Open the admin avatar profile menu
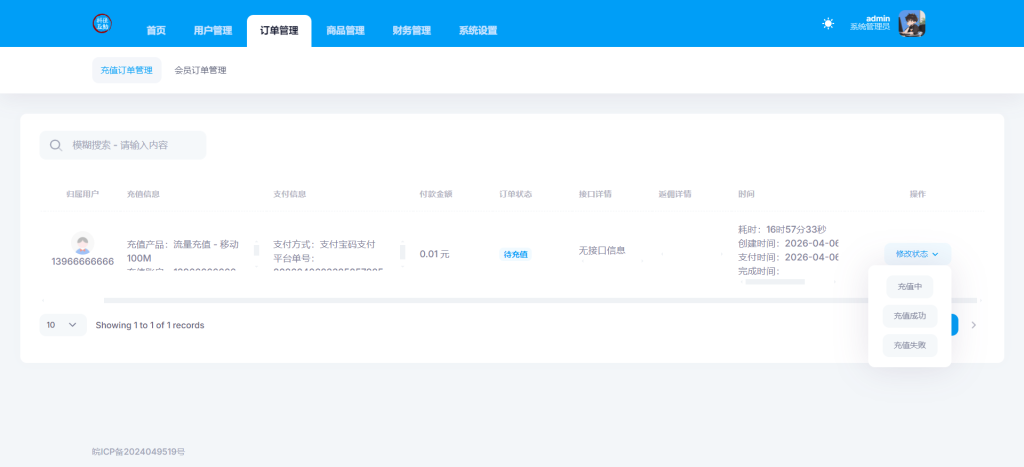This screenshot has height=467, width=1024. [x=911, y=24]
